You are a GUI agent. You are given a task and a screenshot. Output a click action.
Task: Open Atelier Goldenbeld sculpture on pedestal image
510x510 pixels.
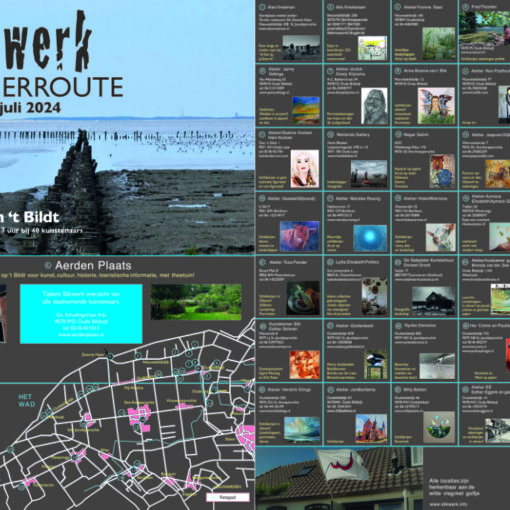(375, 364)
